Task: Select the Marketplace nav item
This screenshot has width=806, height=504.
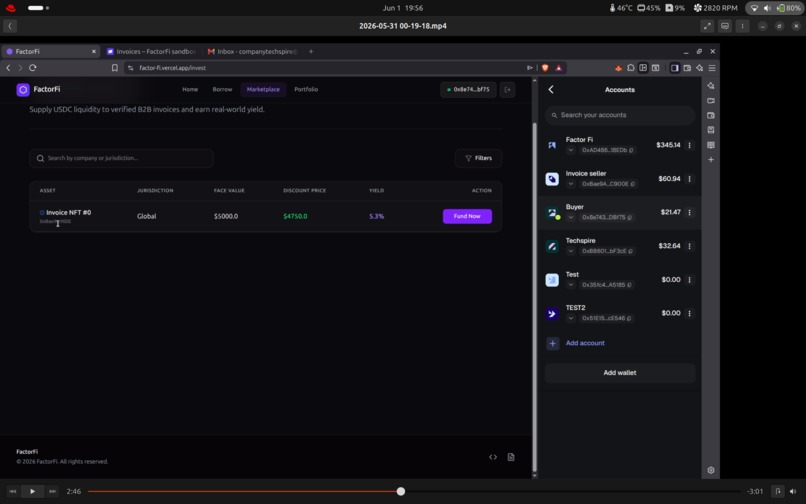Action: 263,89
